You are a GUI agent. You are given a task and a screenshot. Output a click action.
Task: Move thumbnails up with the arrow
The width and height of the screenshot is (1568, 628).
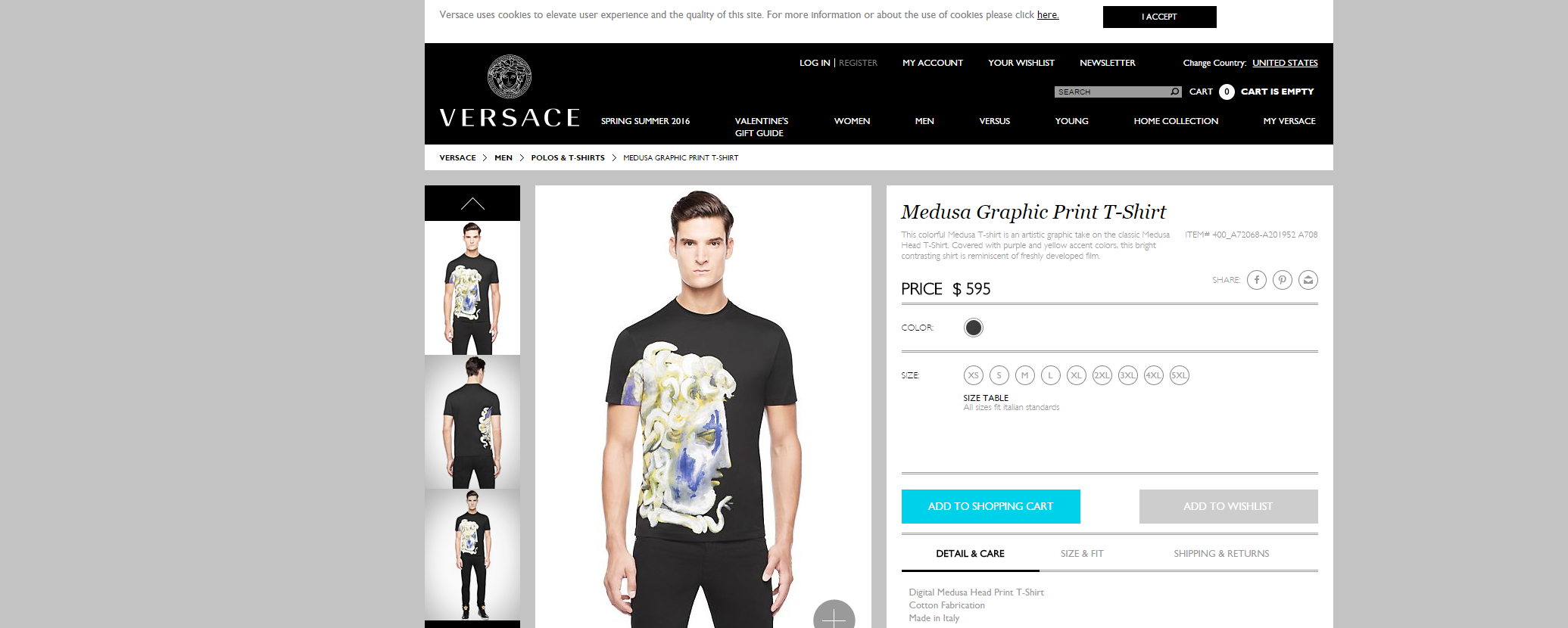pyautogui.click(x=472, y=203)
